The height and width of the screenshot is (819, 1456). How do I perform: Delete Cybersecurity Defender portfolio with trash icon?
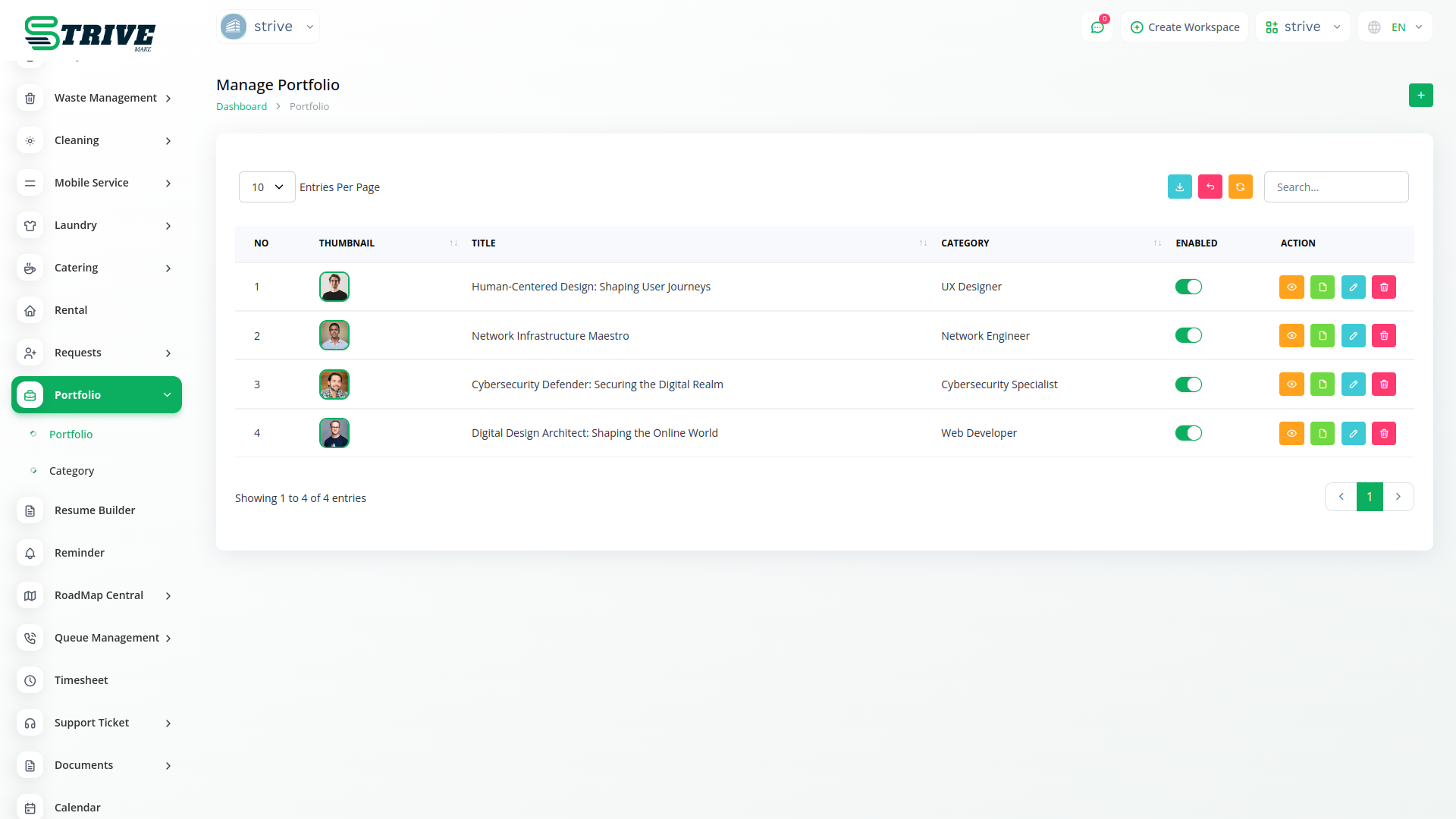click(1383, 384)
